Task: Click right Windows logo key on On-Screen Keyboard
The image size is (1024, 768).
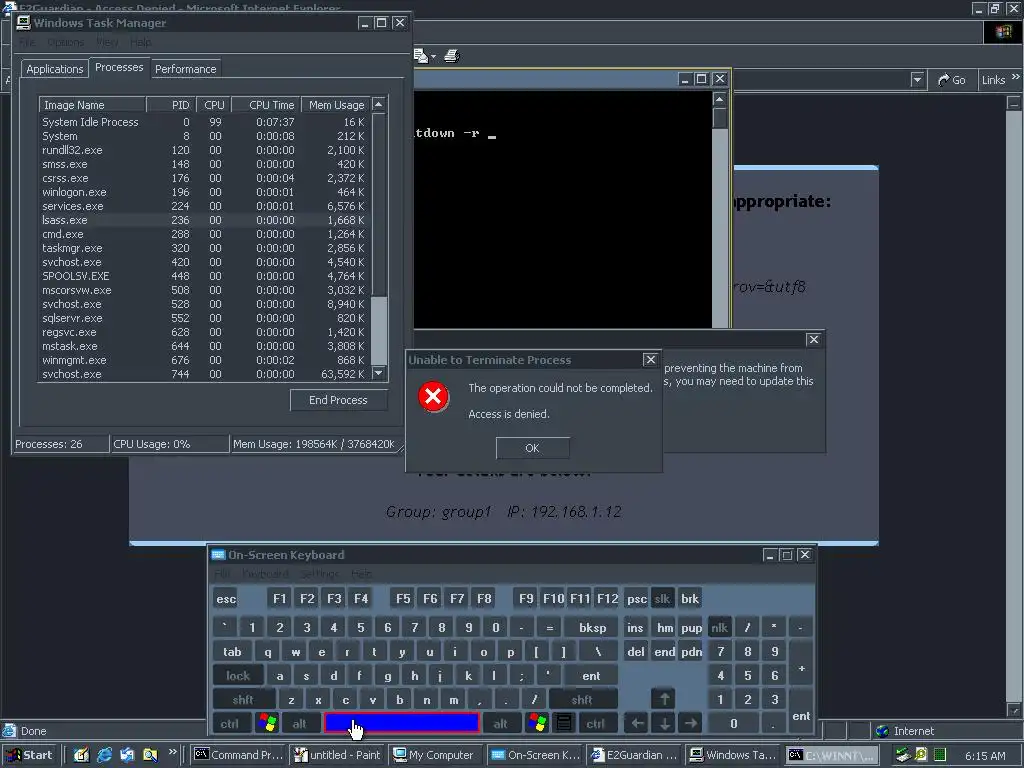Action: coord(537,723)
